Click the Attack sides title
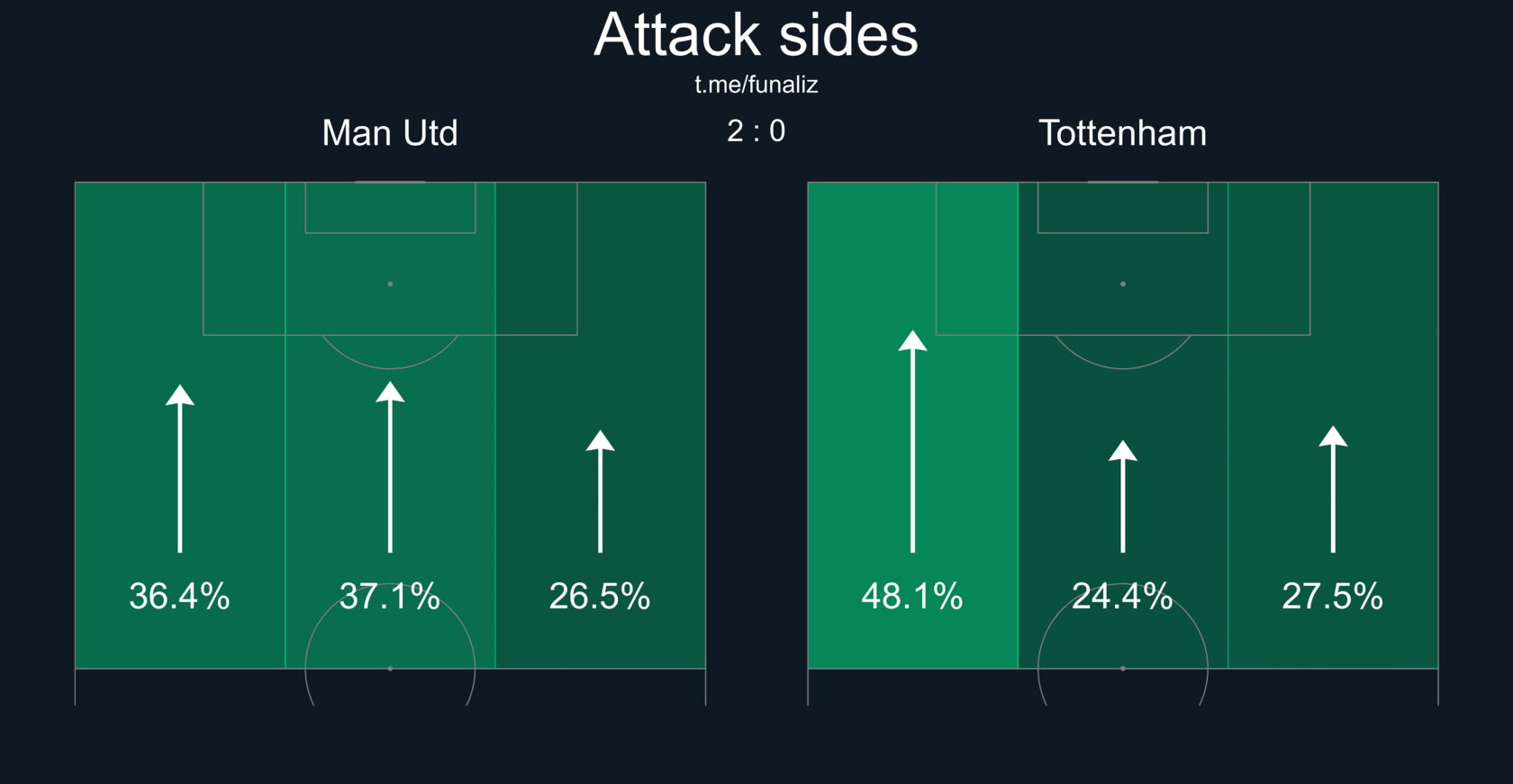The image size is (1513, 784). (756, 36)
